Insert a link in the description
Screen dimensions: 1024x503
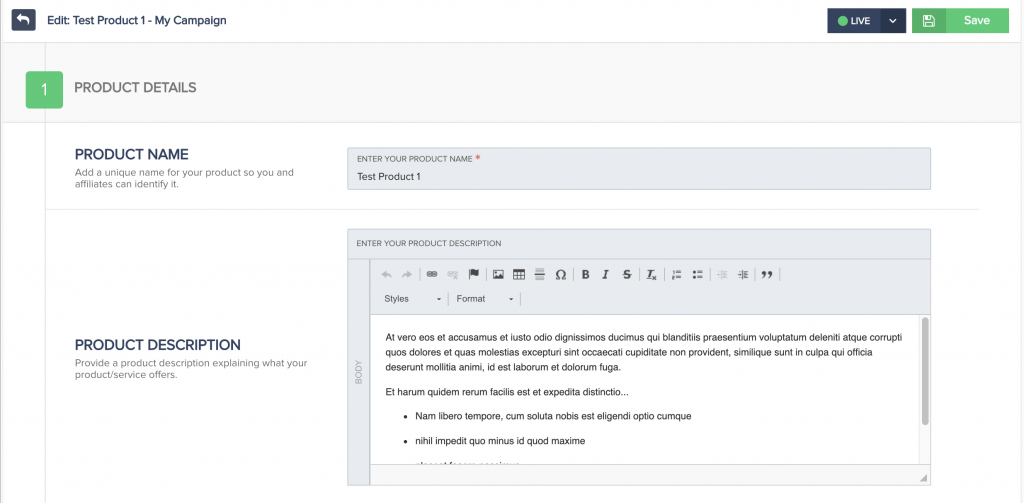pyautogui.click(x=432, y=274)
